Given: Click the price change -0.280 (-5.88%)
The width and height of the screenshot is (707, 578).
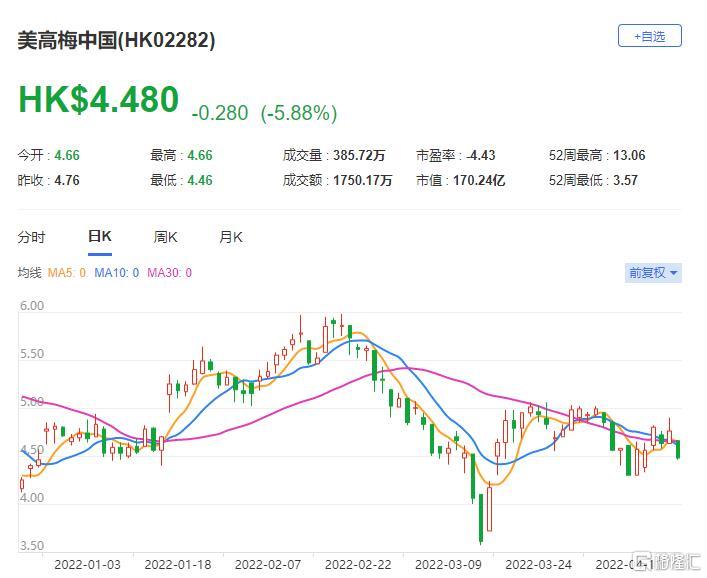Looking at the screenshot, I should coord(264,113).
